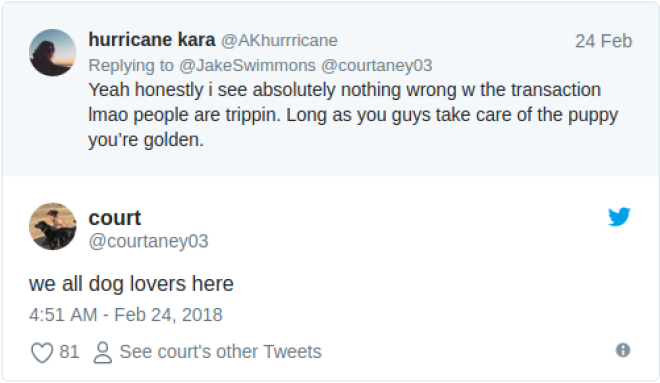Click the 81 likes count

point(69,352)
